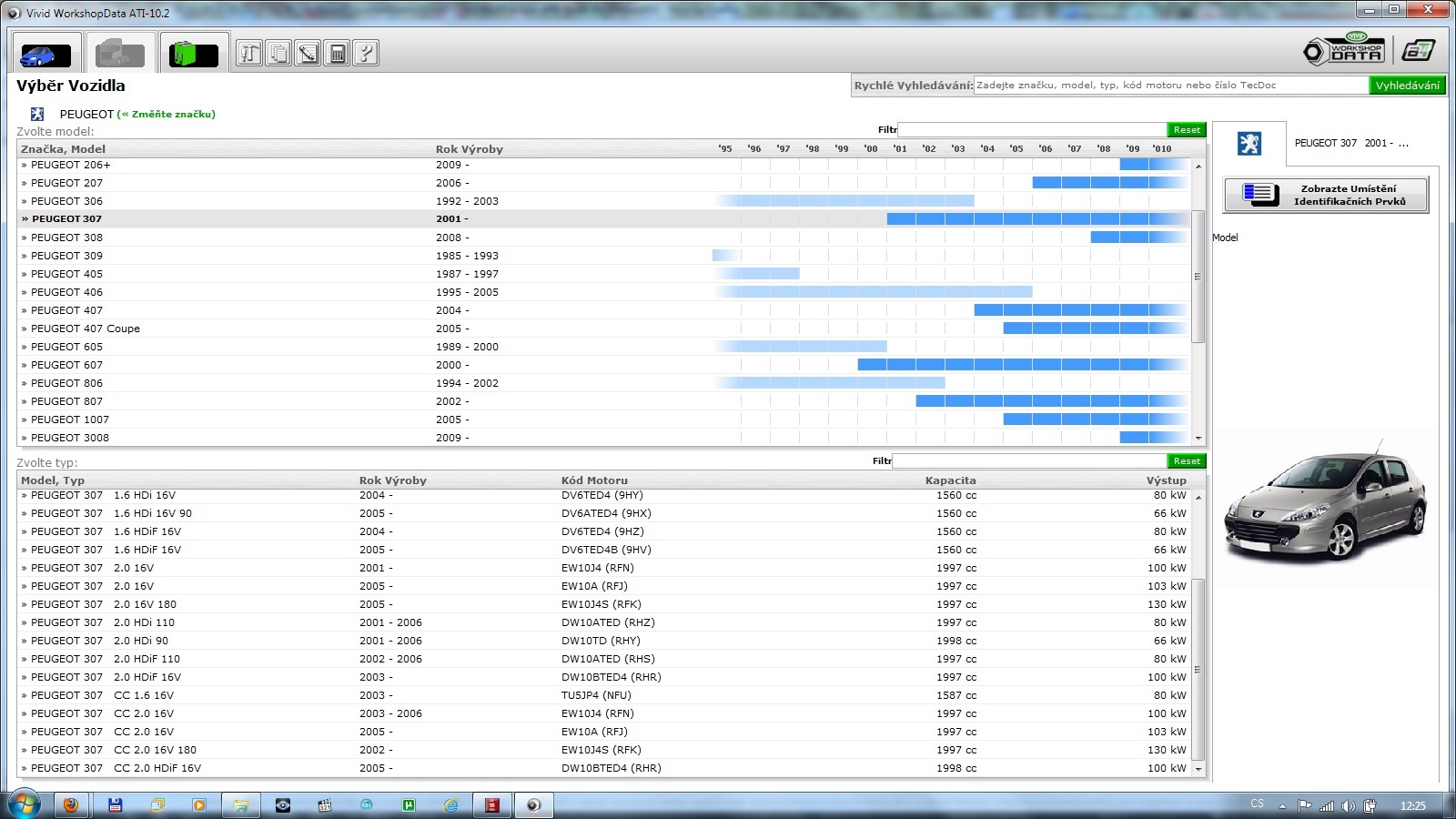Select type 307 CC 1.6 16V
The image size is (1456, 819).
(605, 695)
